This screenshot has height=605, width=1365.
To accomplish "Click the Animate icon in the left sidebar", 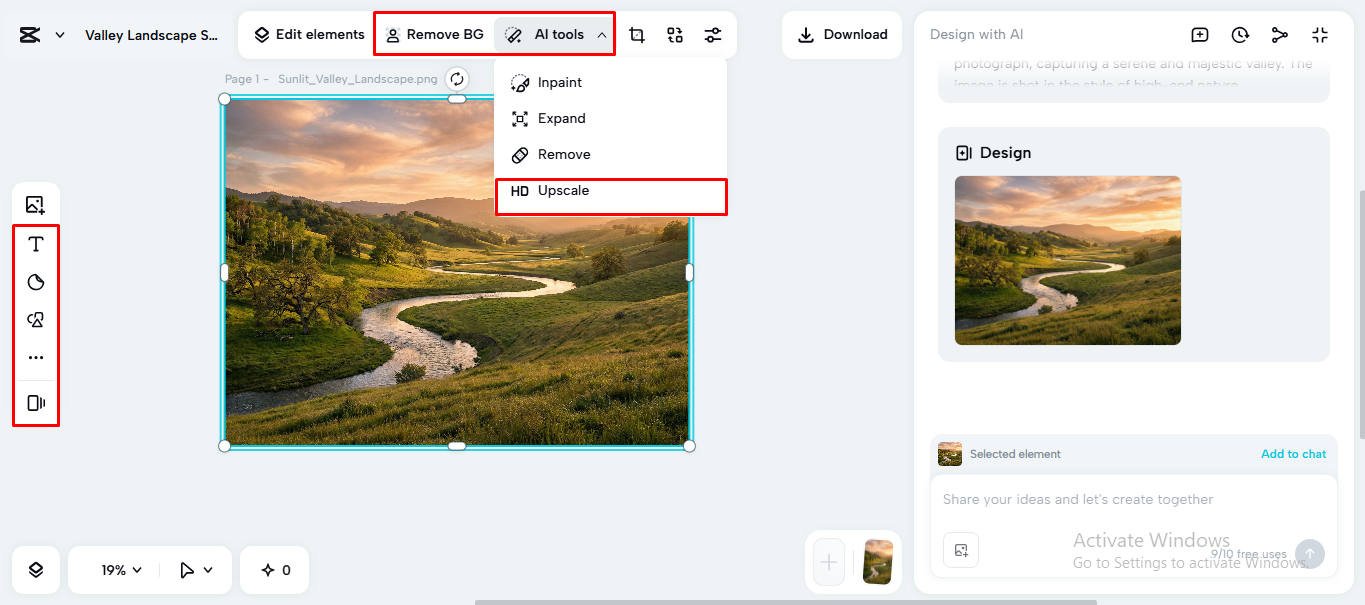I will (x=35, y=402).
